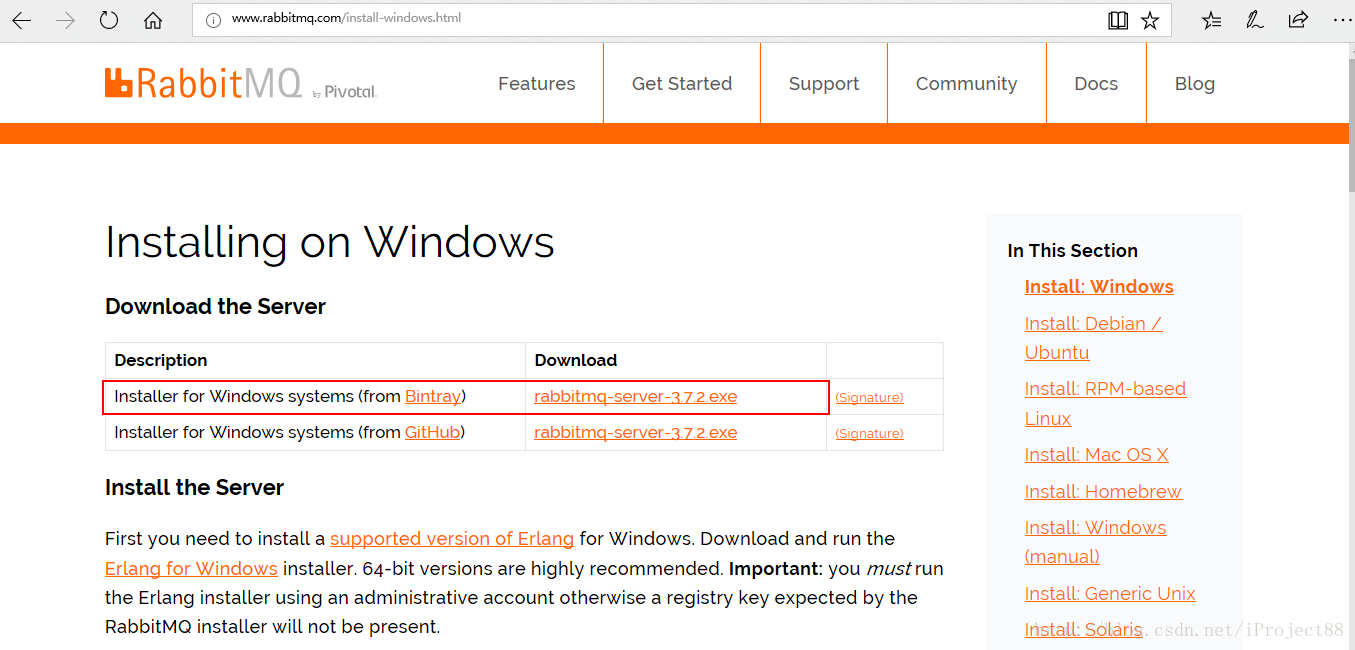1355x650 pixels.
Task: Open Install: Windows (manual) sidebar link
Action: pos(1095,541)
